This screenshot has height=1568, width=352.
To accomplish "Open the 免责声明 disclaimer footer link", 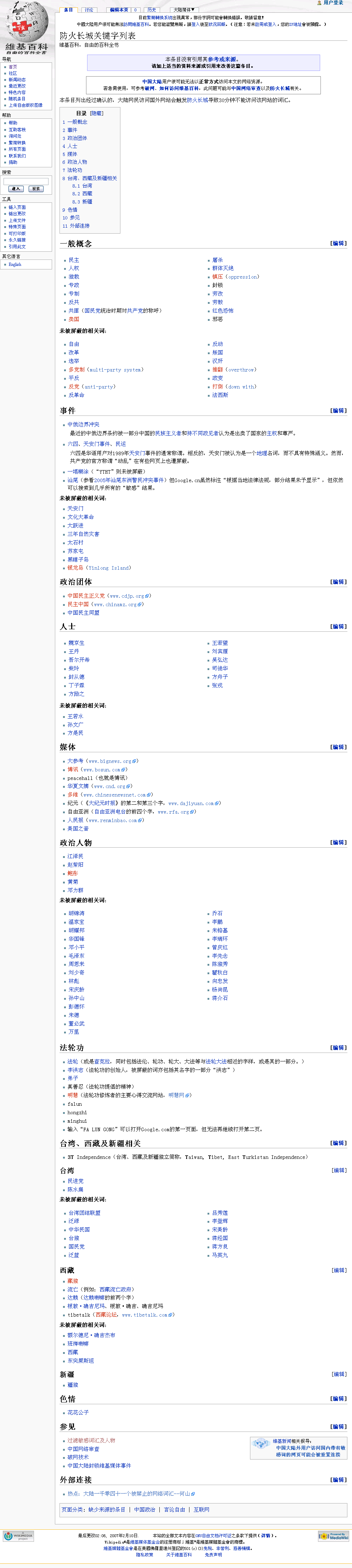I will [x=214, y=1555].
